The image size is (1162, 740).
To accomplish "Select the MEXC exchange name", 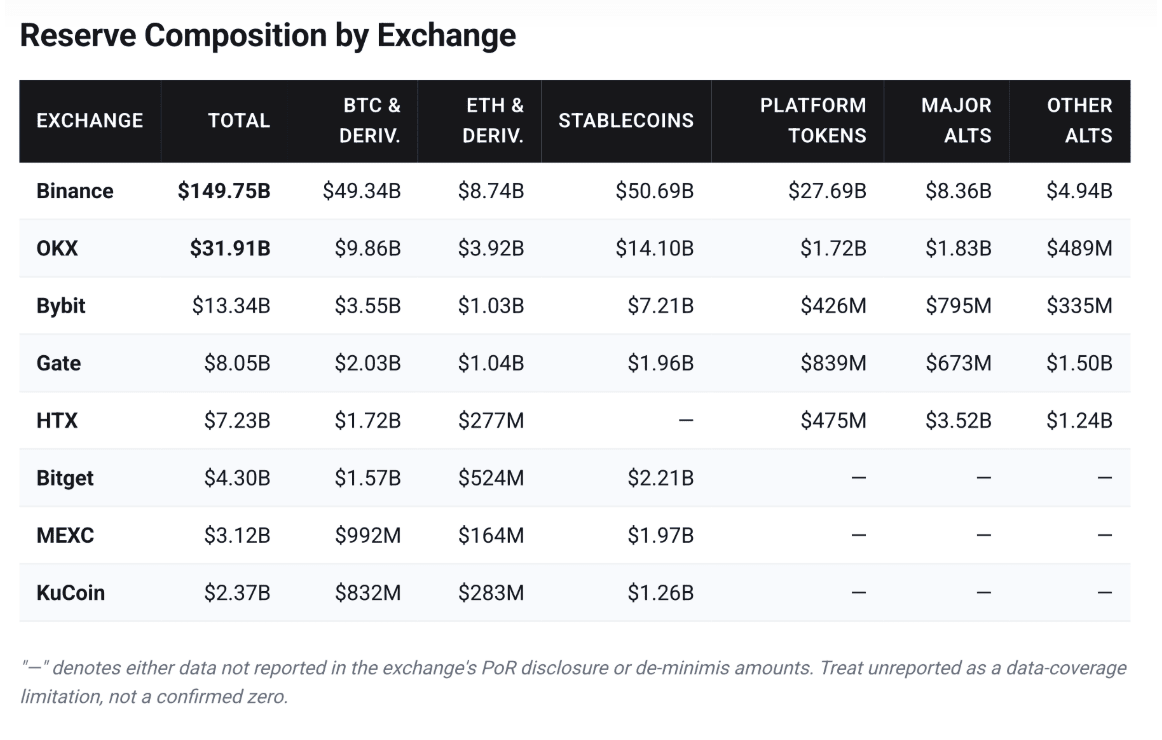I will [65, 536].
